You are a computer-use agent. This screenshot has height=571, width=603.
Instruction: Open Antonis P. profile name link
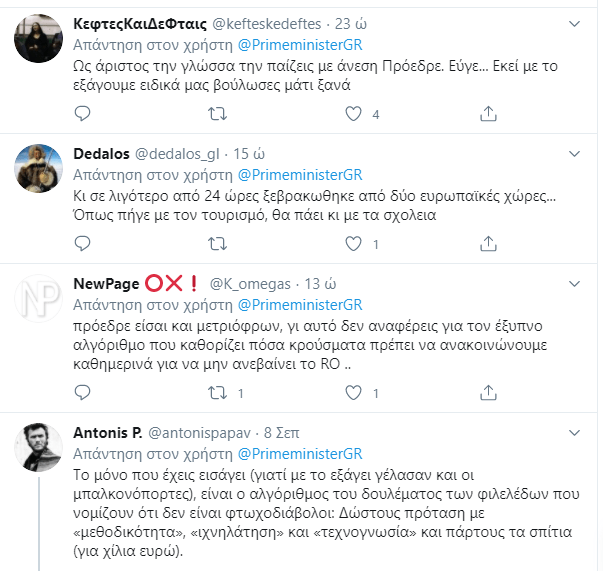click(x=108, y=433)
